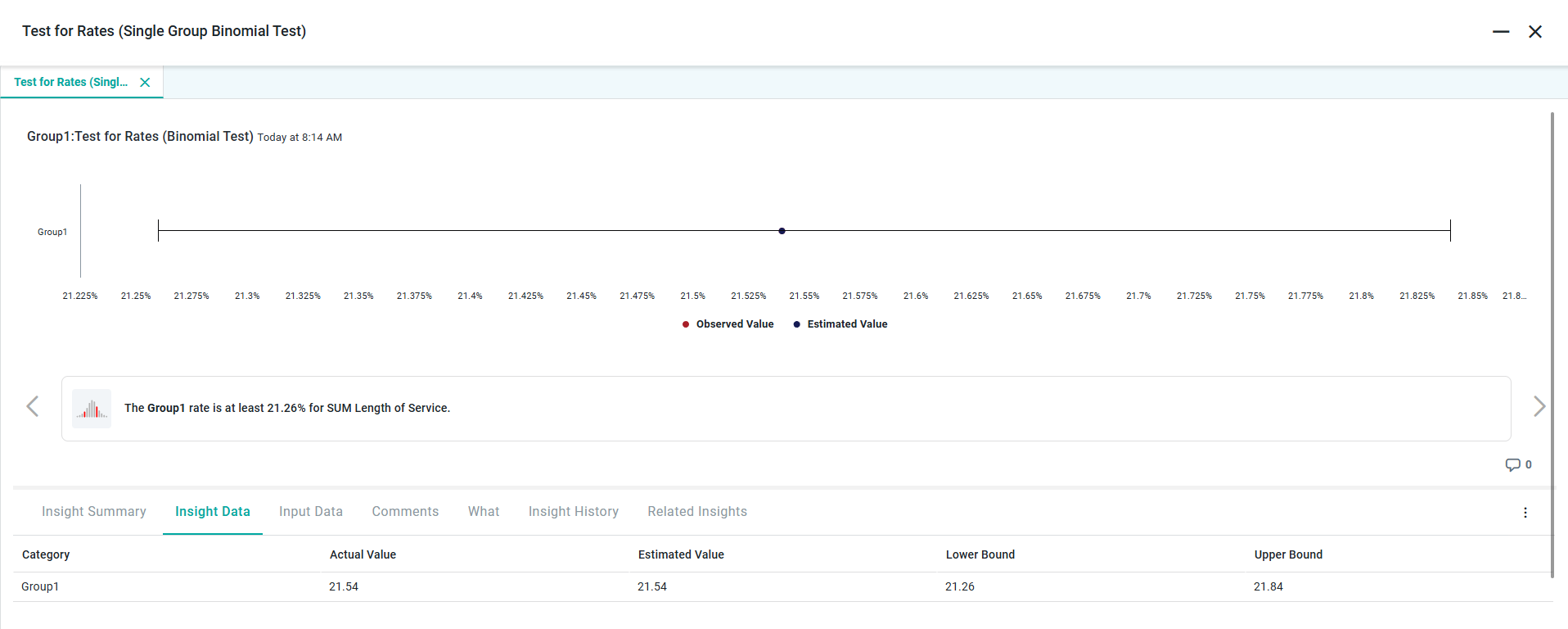Viewport: 1568px width, 629px height.
Task: Close the Test for Rates tab
Action: click(145, 82)
